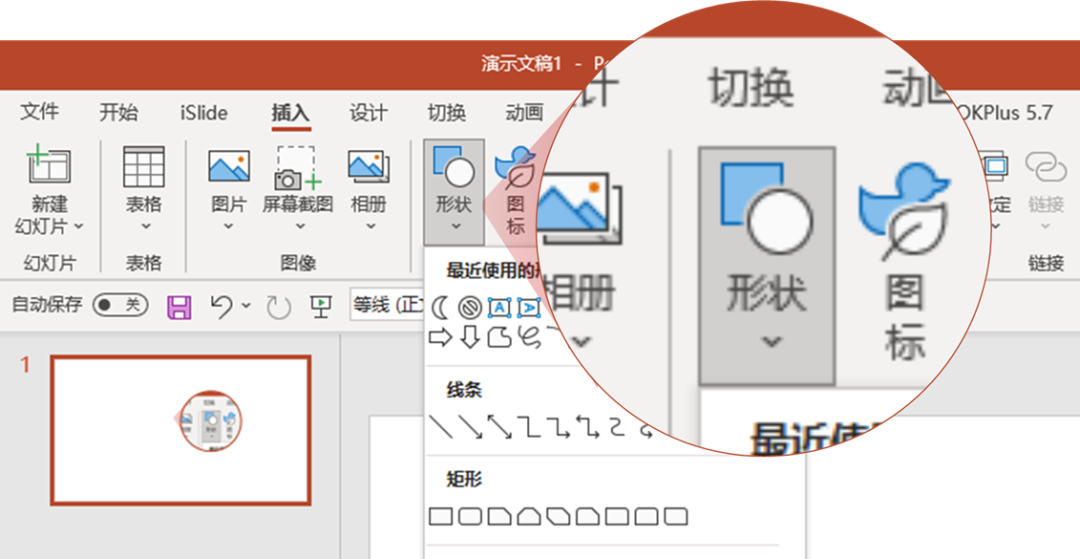The height and width of the screenshot is (559, 1080).
Task: Open the Photo Album (相册) icon
Action: pyautogui.click(x=368, y=167)
